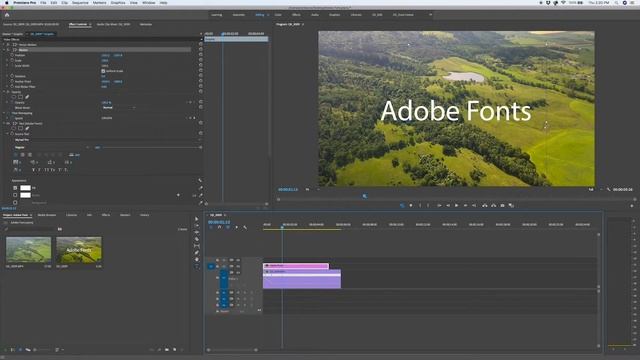Toggle the Stroke checkbox in Appearance

coord(15,195)
